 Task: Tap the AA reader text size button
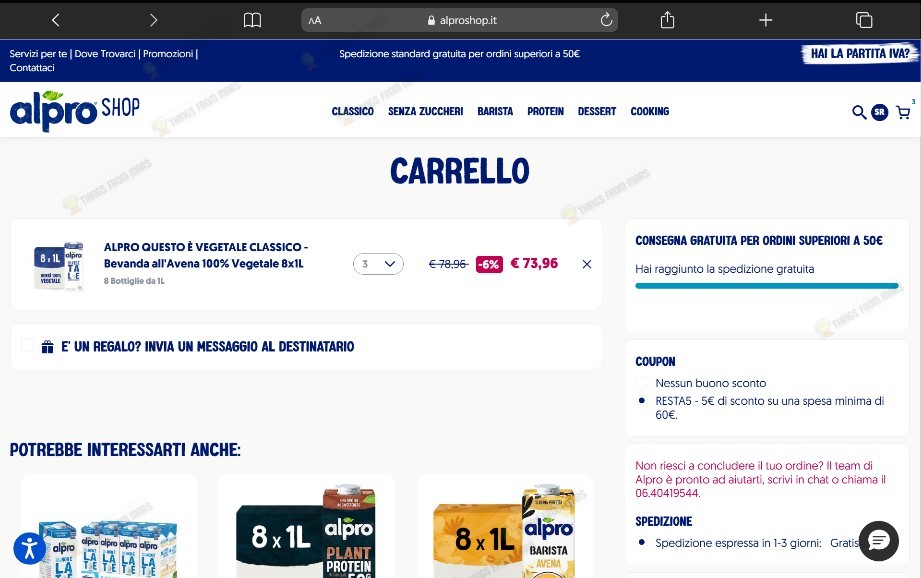(x=315, y=21)
